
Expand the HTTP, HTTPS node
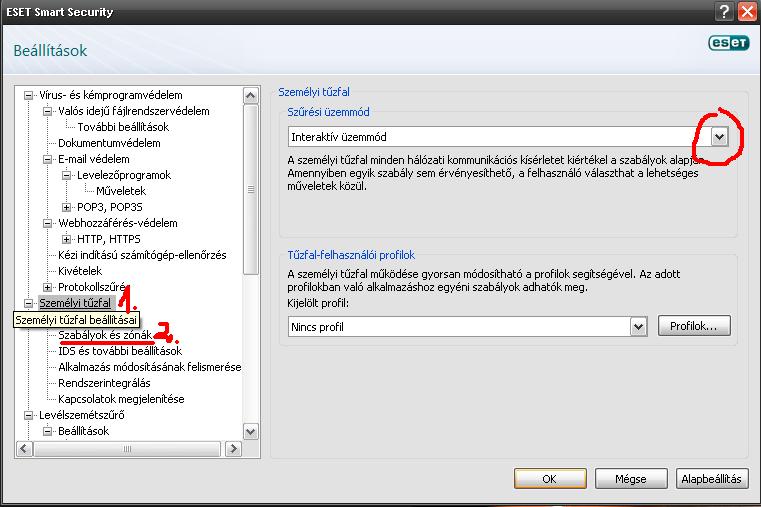tap(66, 240)
